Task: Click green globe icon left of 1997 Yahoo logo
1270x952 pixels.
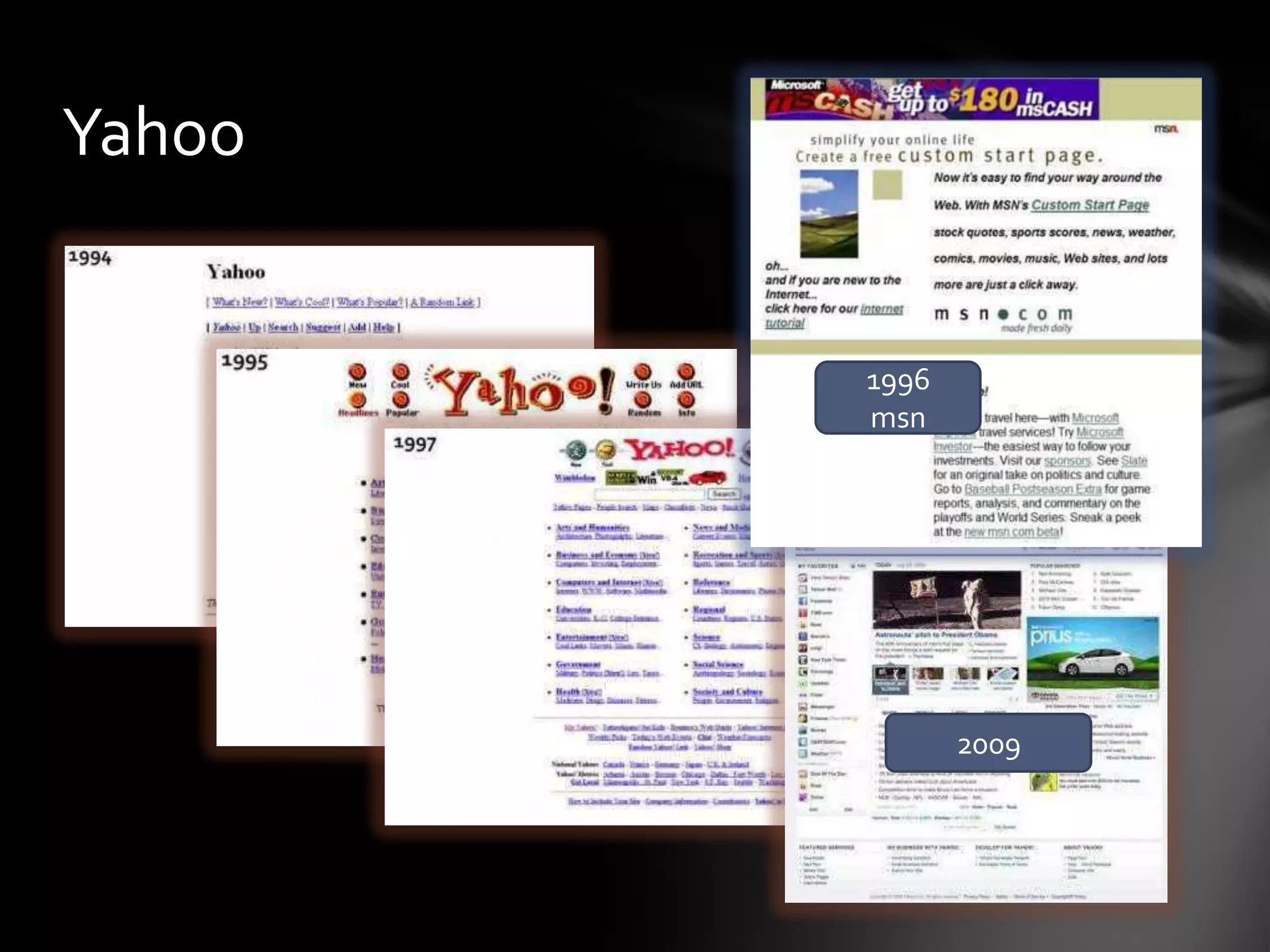Action: click(576, 452)
